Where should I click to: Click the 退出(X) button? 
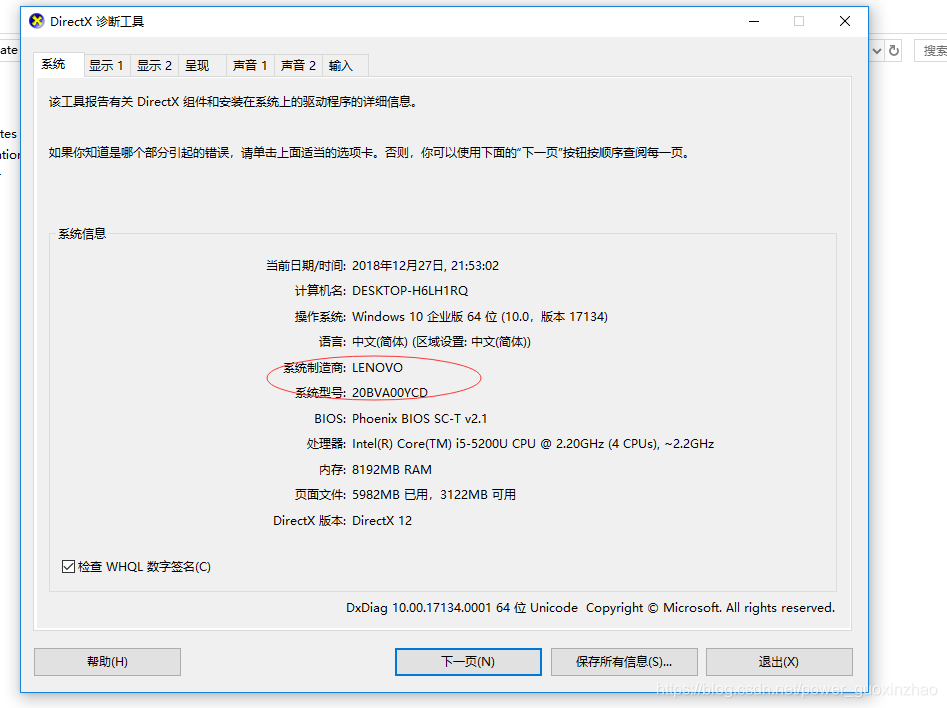point(779,661)
